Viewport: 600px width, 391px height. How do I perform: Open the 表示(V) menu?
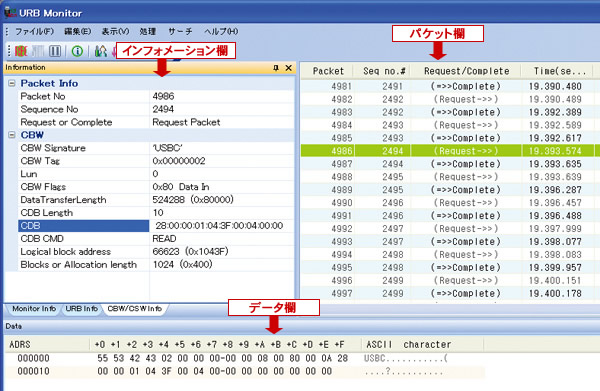click(115, 31)
